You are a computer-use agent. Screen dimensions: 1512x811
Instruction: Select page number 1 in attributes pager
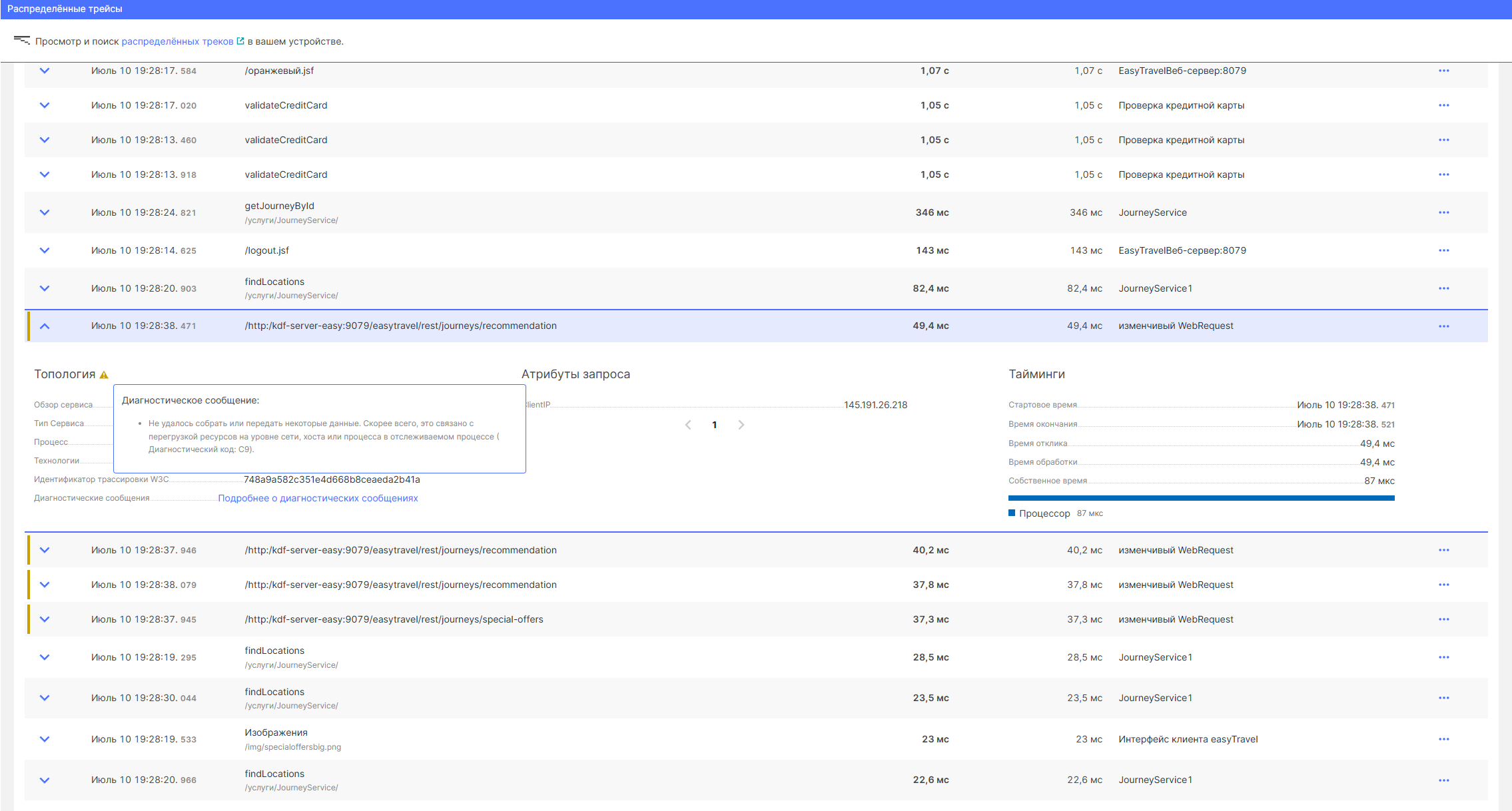(714, 425)
